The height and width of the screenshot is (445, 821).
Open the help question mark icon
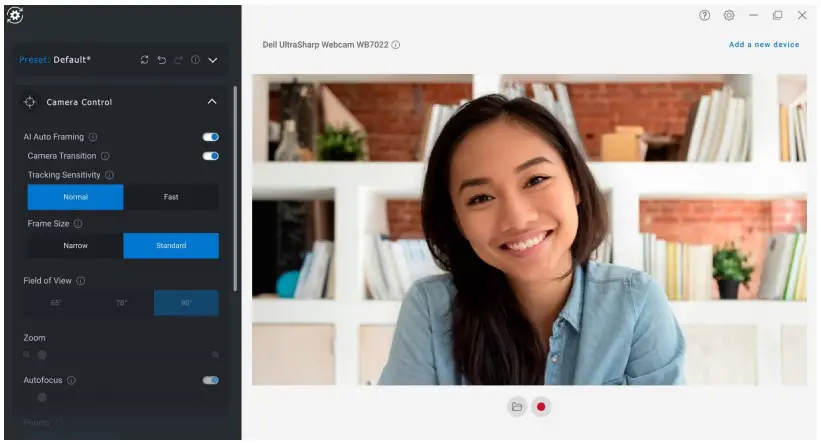(705, 15)
